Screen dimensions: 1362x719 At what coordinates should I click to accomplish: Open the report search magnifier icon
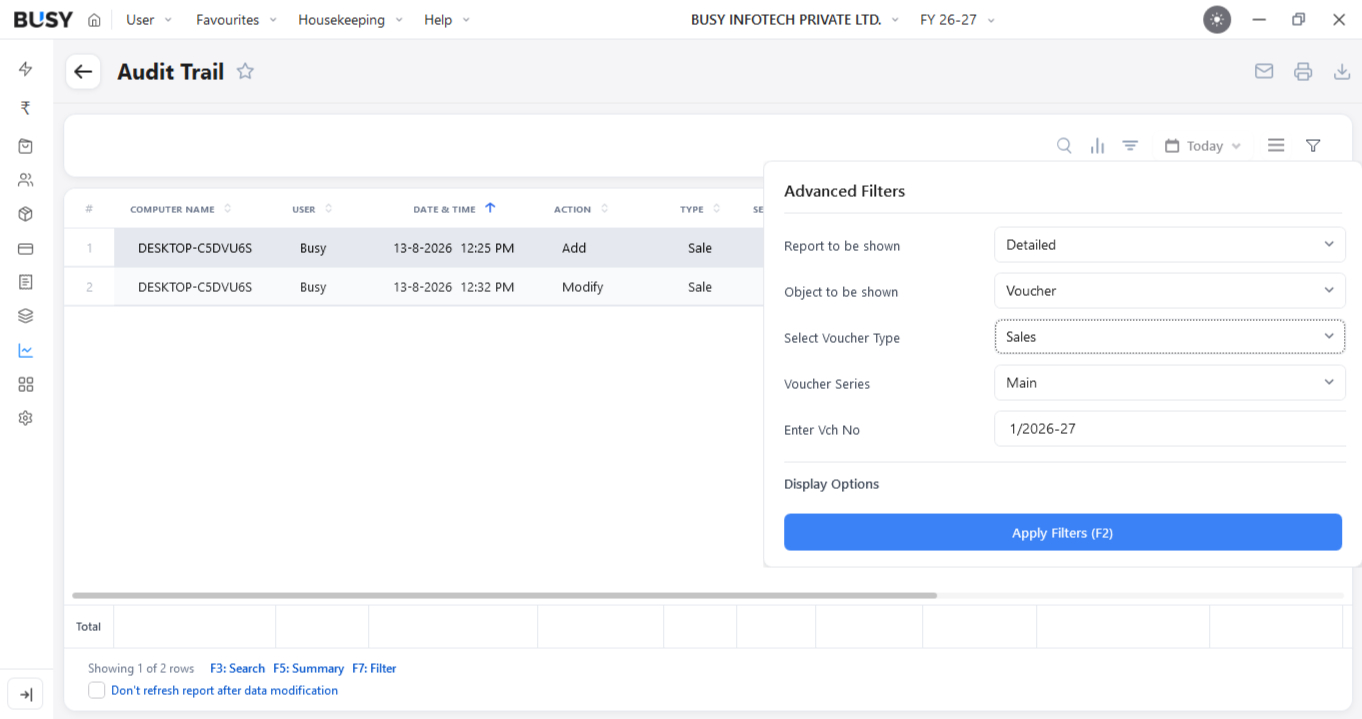pyautogui.click(x=1064, y=146)
